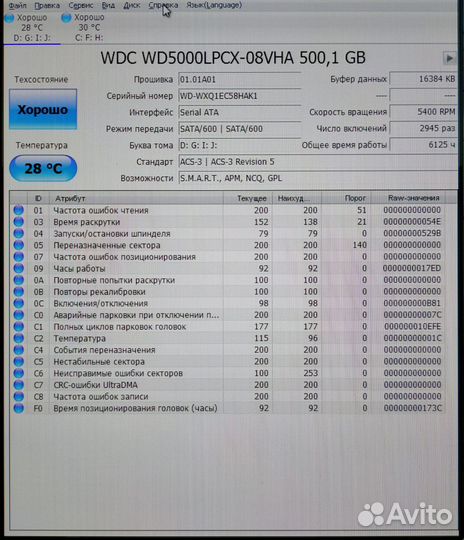Open the Правка menu
The height and width of the screenshot is (540, 464).
click(x=47, y=6)
